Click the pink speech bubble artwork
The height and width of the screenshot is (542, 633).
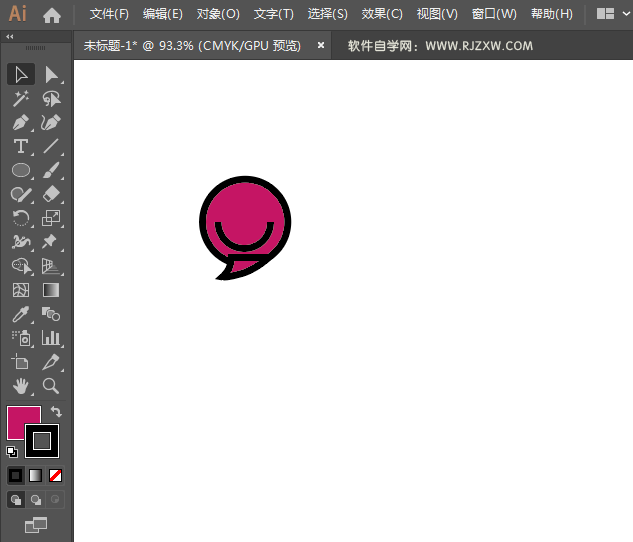[245, 204]
